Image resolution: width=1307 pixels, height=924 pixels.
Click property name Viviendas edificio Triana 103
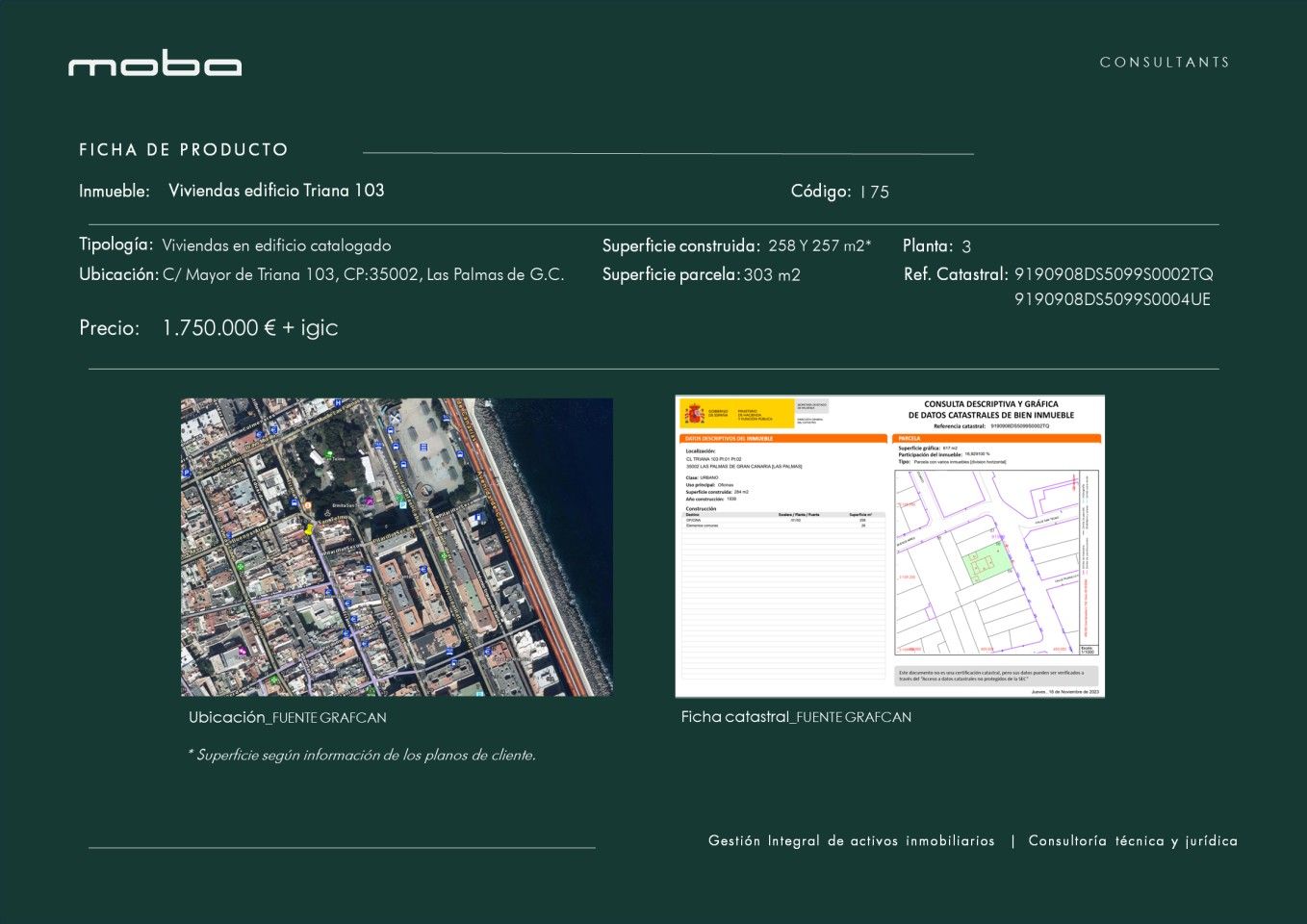[x=276, y=191]
